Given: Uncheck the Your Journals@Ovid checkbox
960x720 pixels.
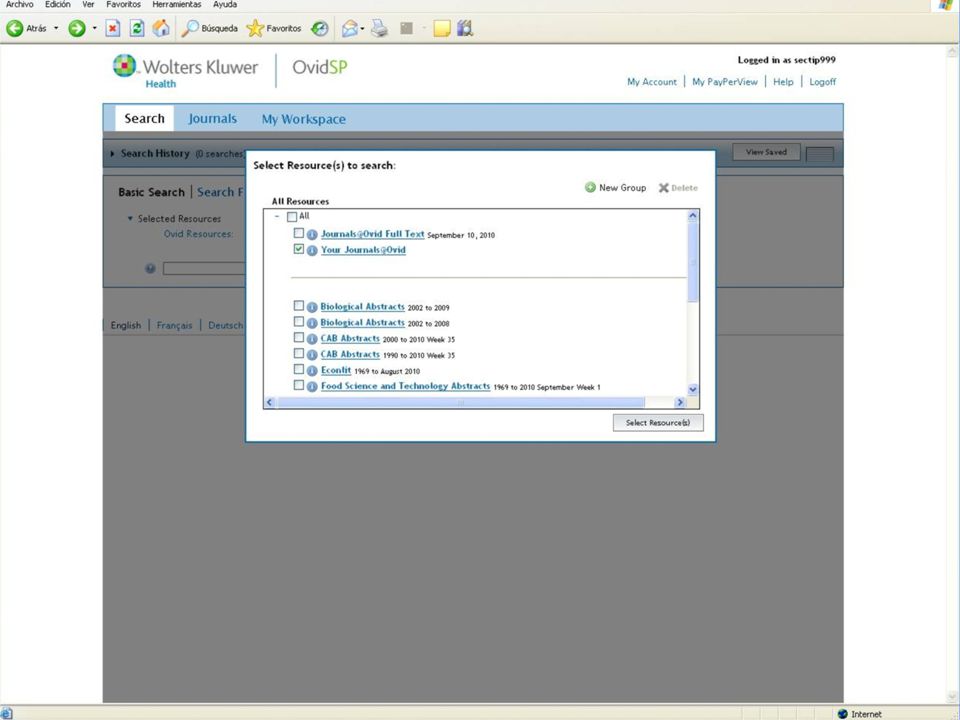Looking at the screenshot, I should tap(299, 249).
